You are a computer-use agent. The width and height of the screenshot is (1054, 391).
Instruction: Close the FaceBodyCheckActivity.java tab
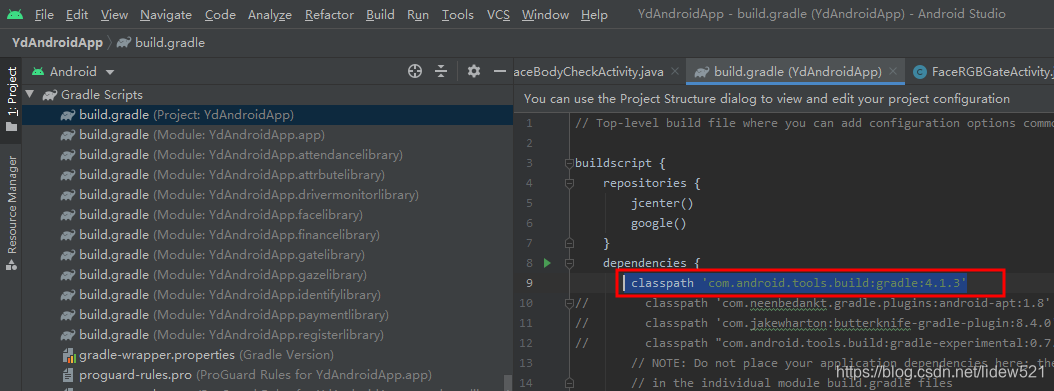tap(675, 71)
